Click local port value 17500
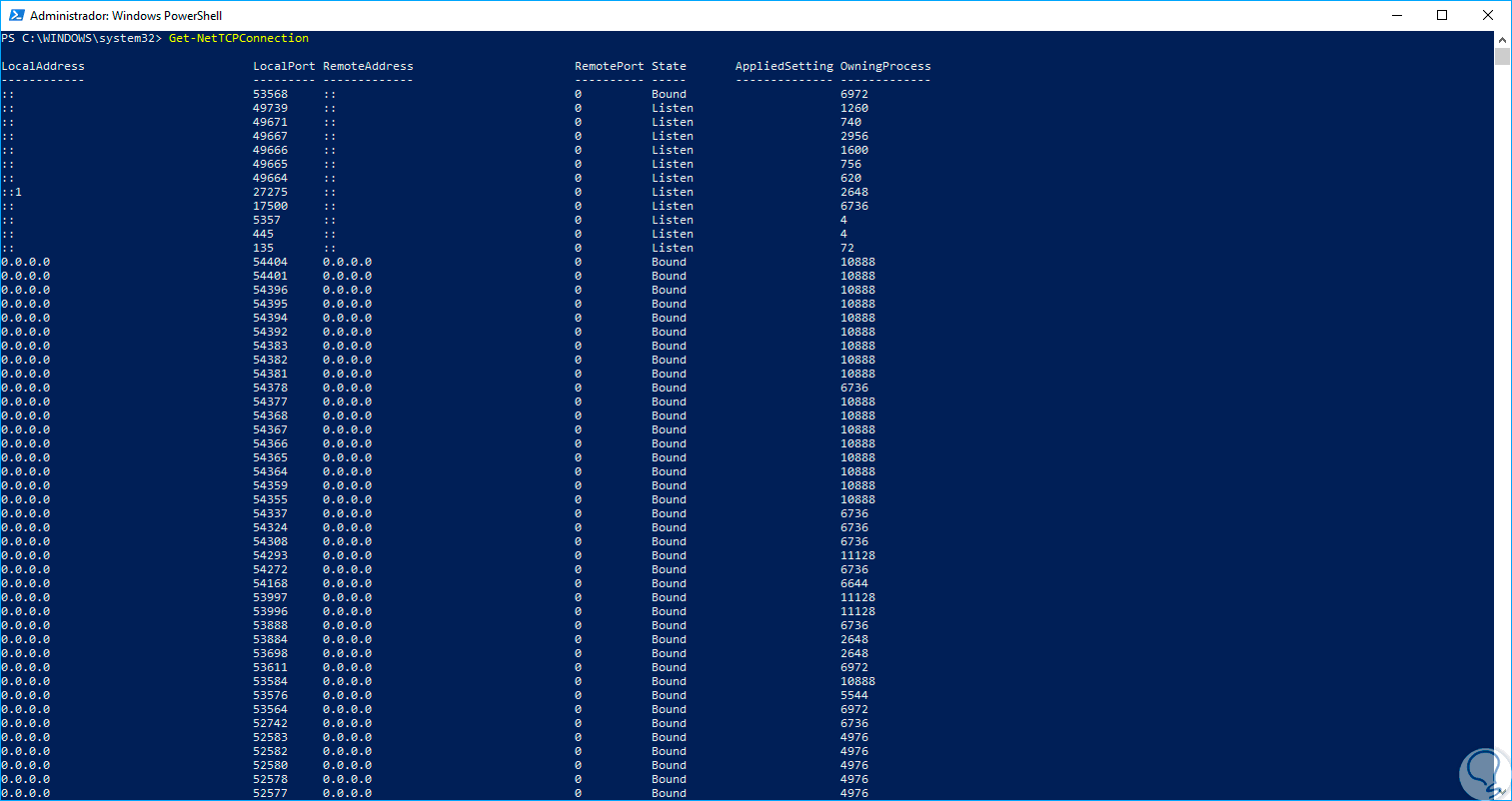1512x801 pixels. click(x=270, y=206)
